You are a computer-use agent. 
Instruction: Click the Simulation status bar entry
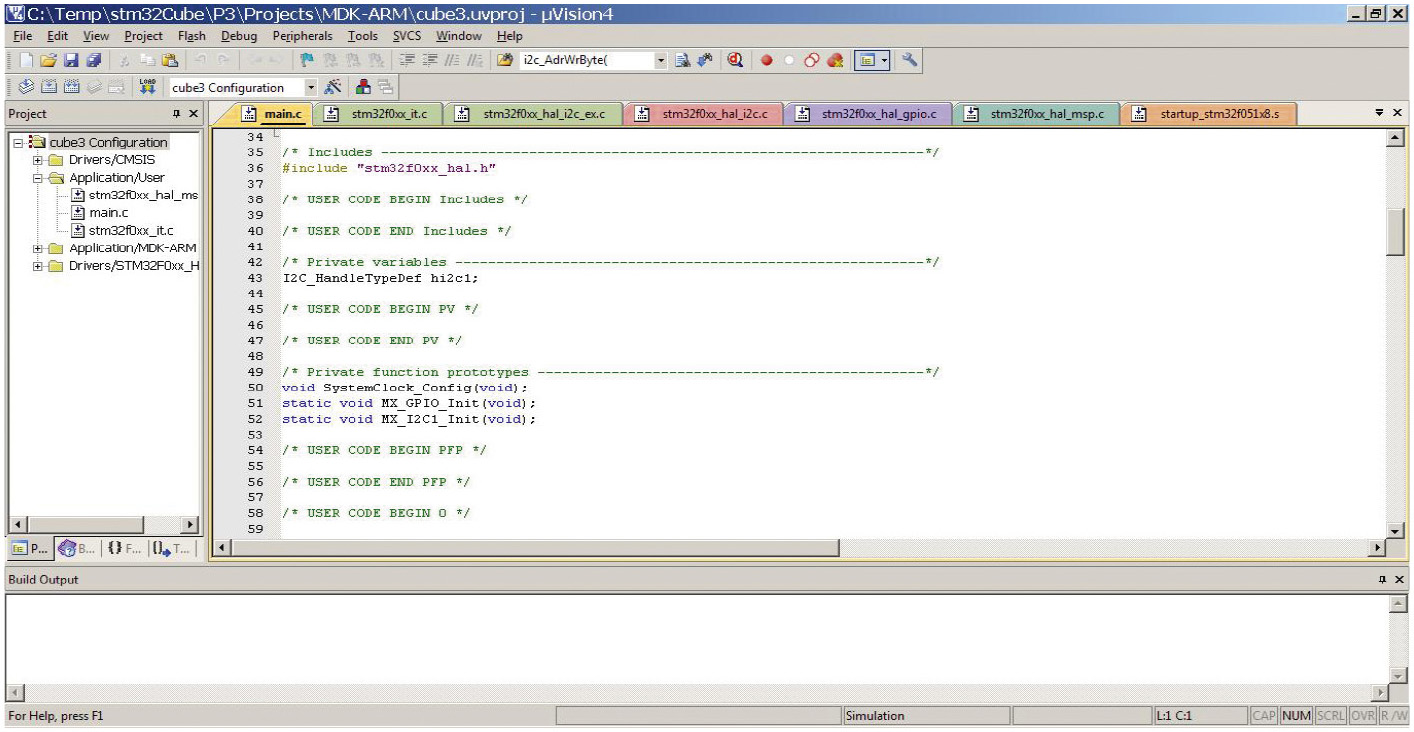[x=926, y=716]
